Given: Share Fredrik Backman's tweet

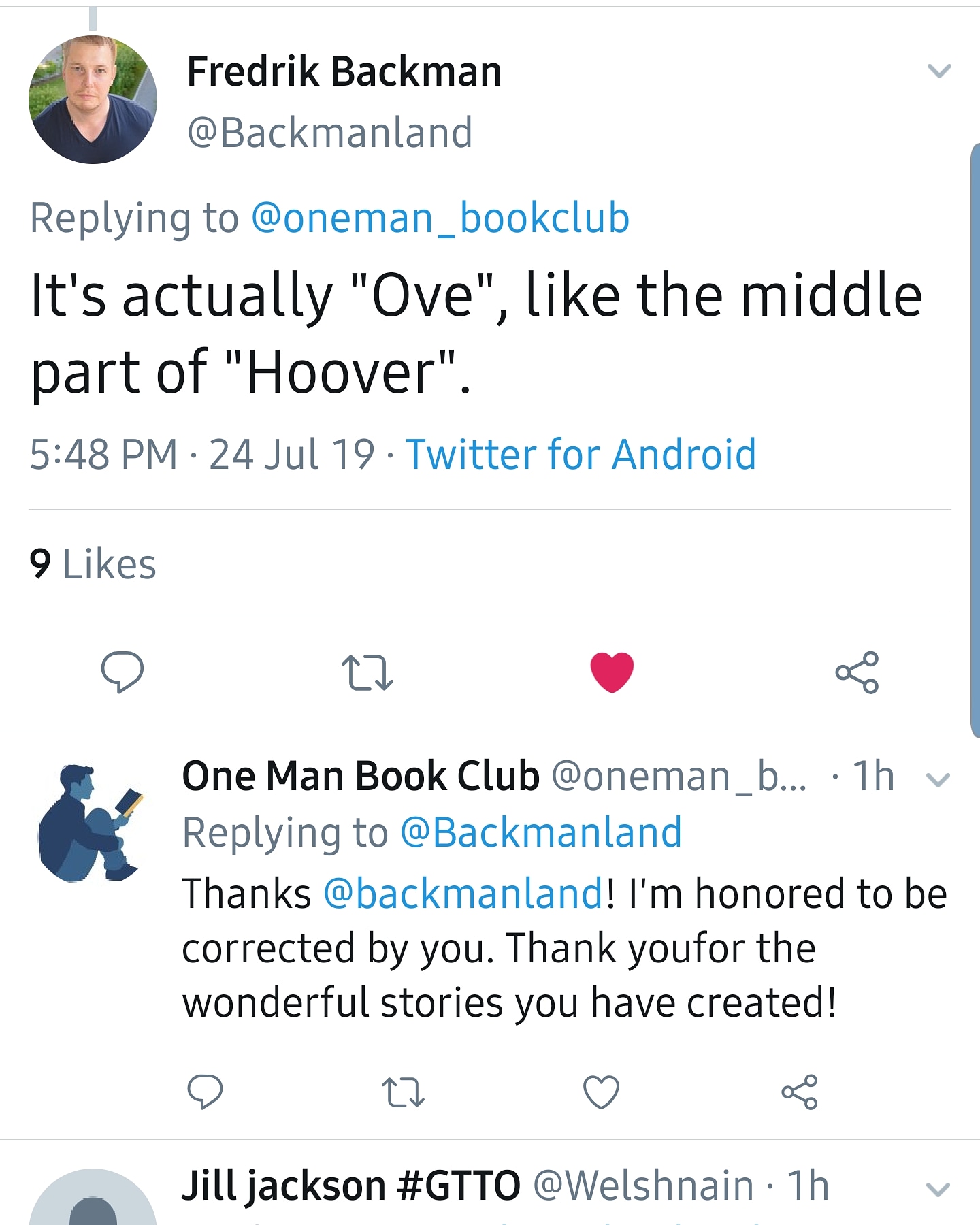Looking at the screenshot, I should 857,672.
